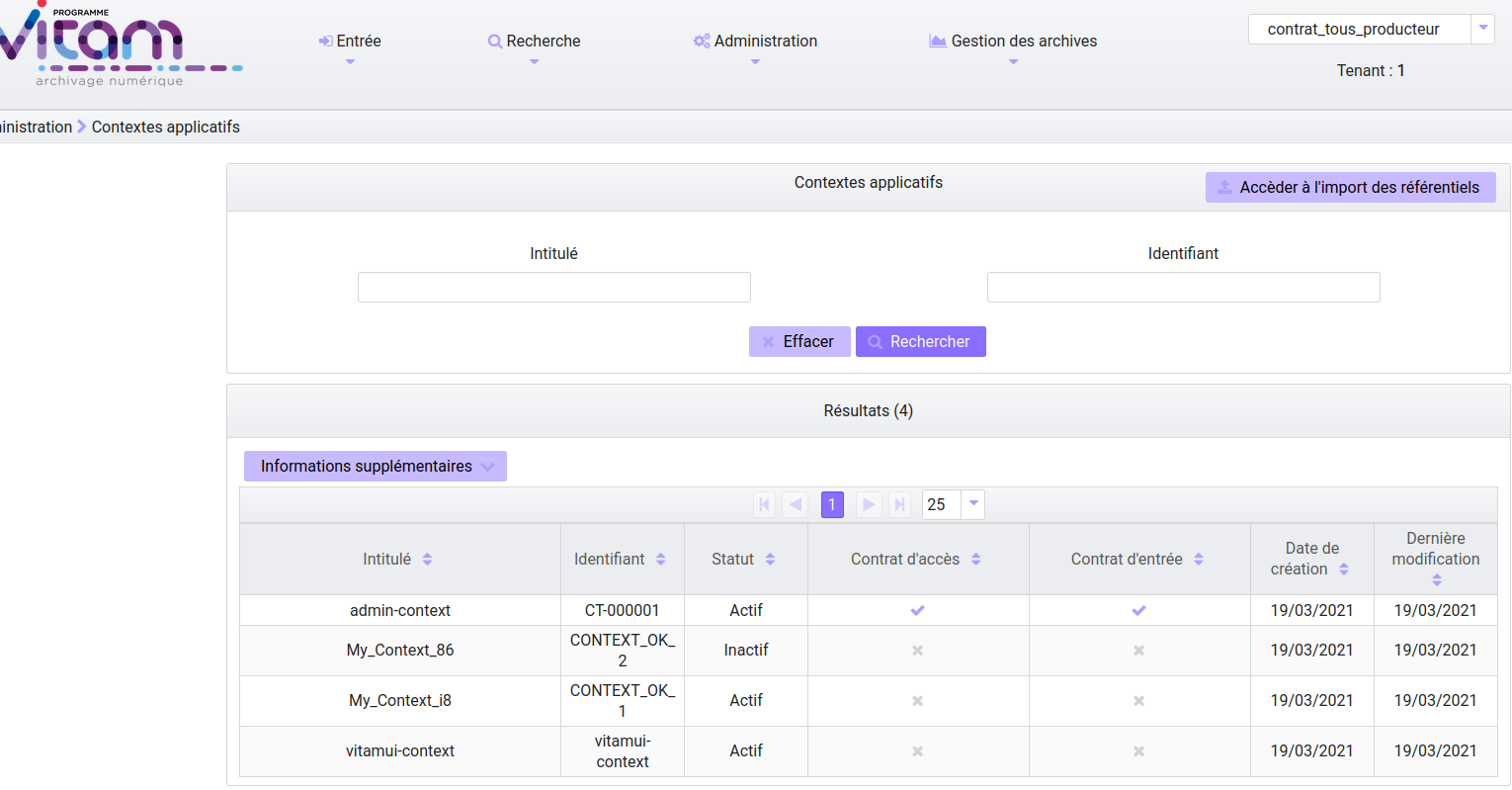Expand Informations supplémentaires dropdown

(376, 467)
